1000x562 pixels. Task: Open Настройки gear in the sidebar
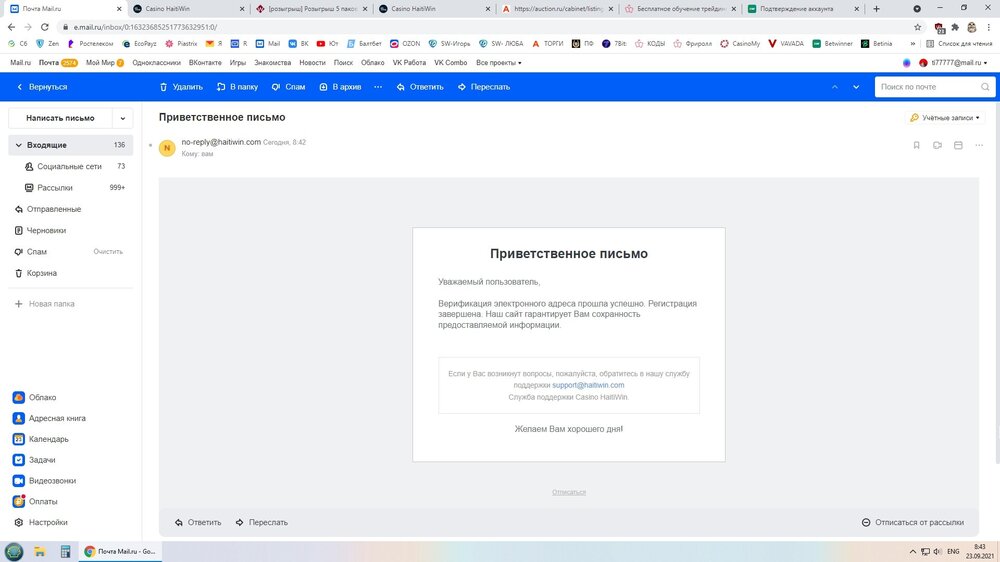pos(48,522)
